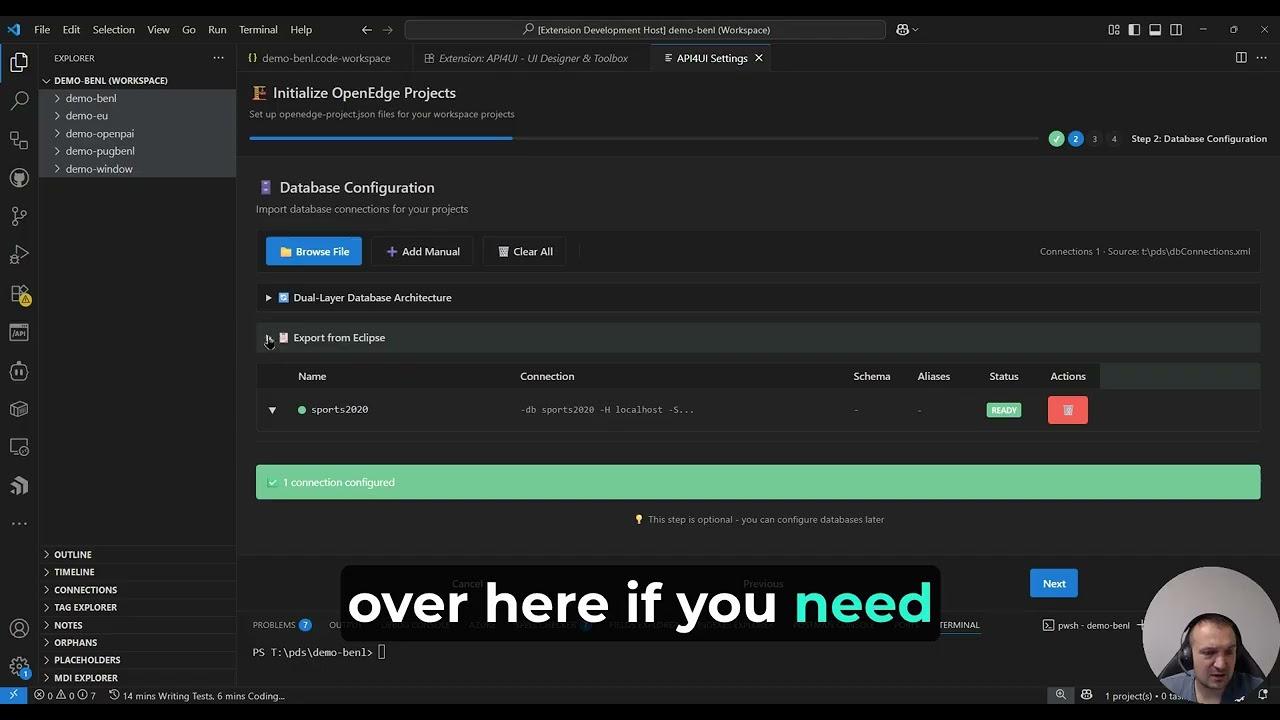Viewport: 1280px width, 720px height.
Task: Expand the Dual-Layer Database Architecture section
Action: point(268,298)
